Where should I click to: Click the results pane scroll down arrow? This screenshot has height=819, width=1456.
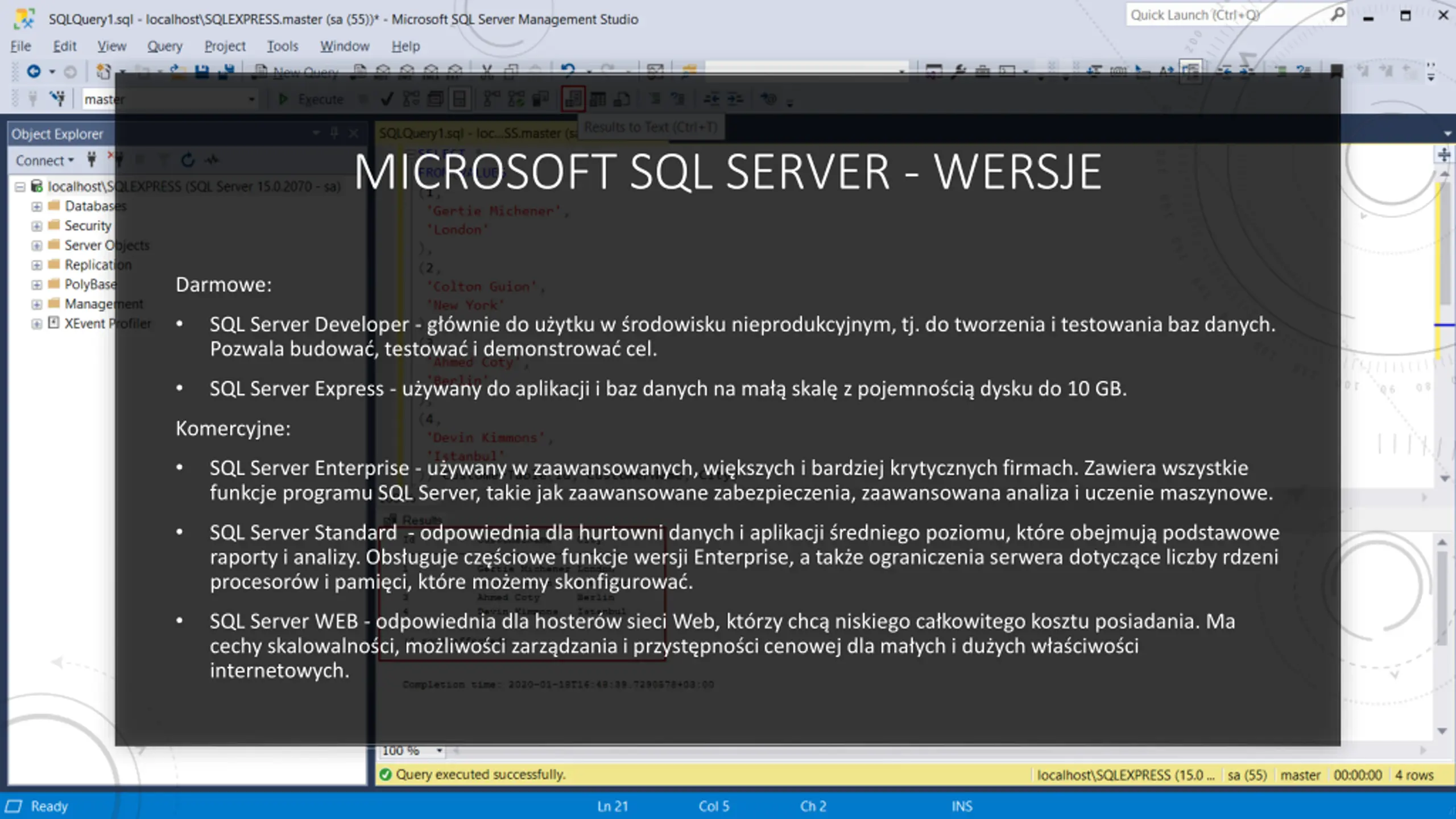click(1442, 731)
